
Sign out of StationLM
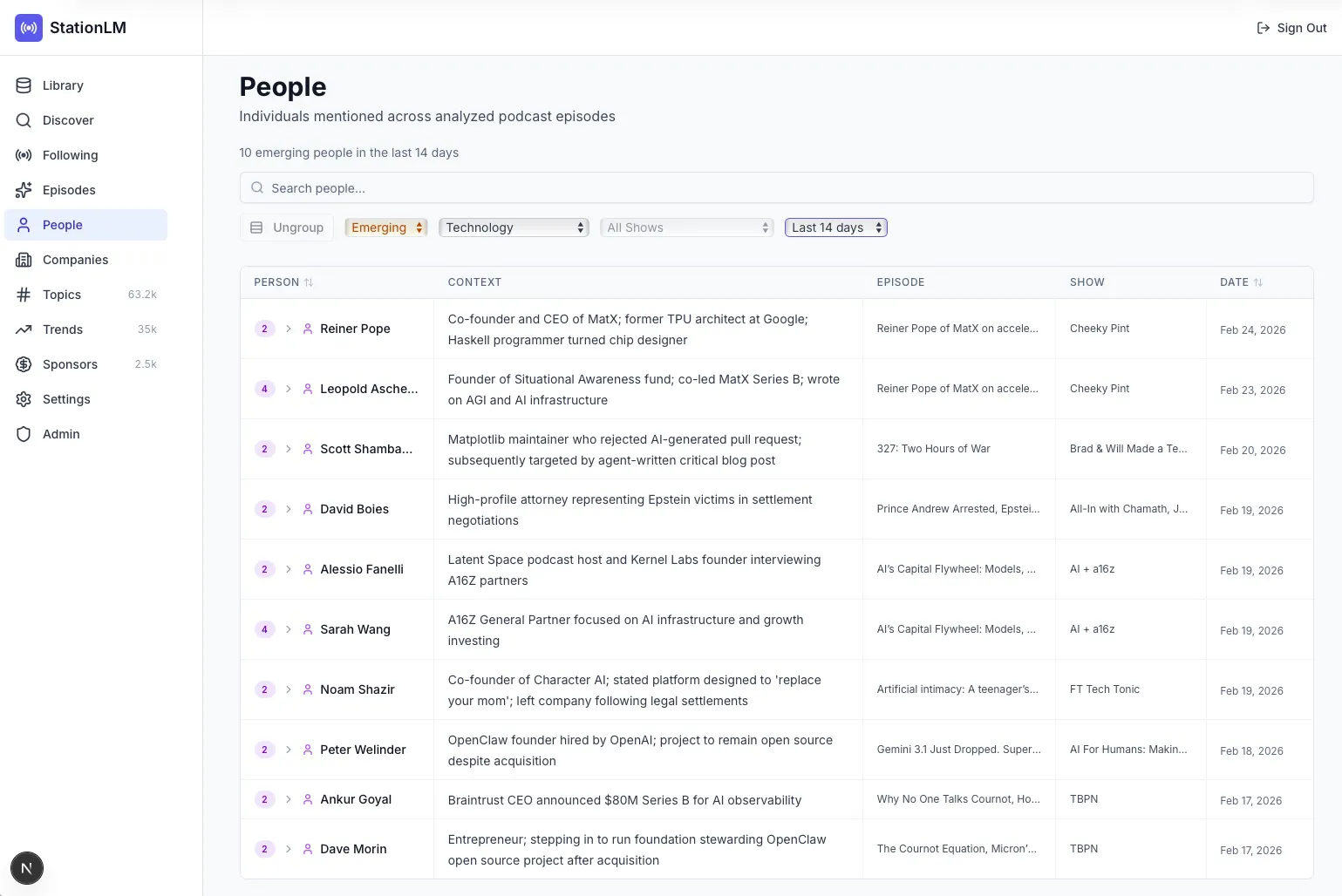point(1291,27)
